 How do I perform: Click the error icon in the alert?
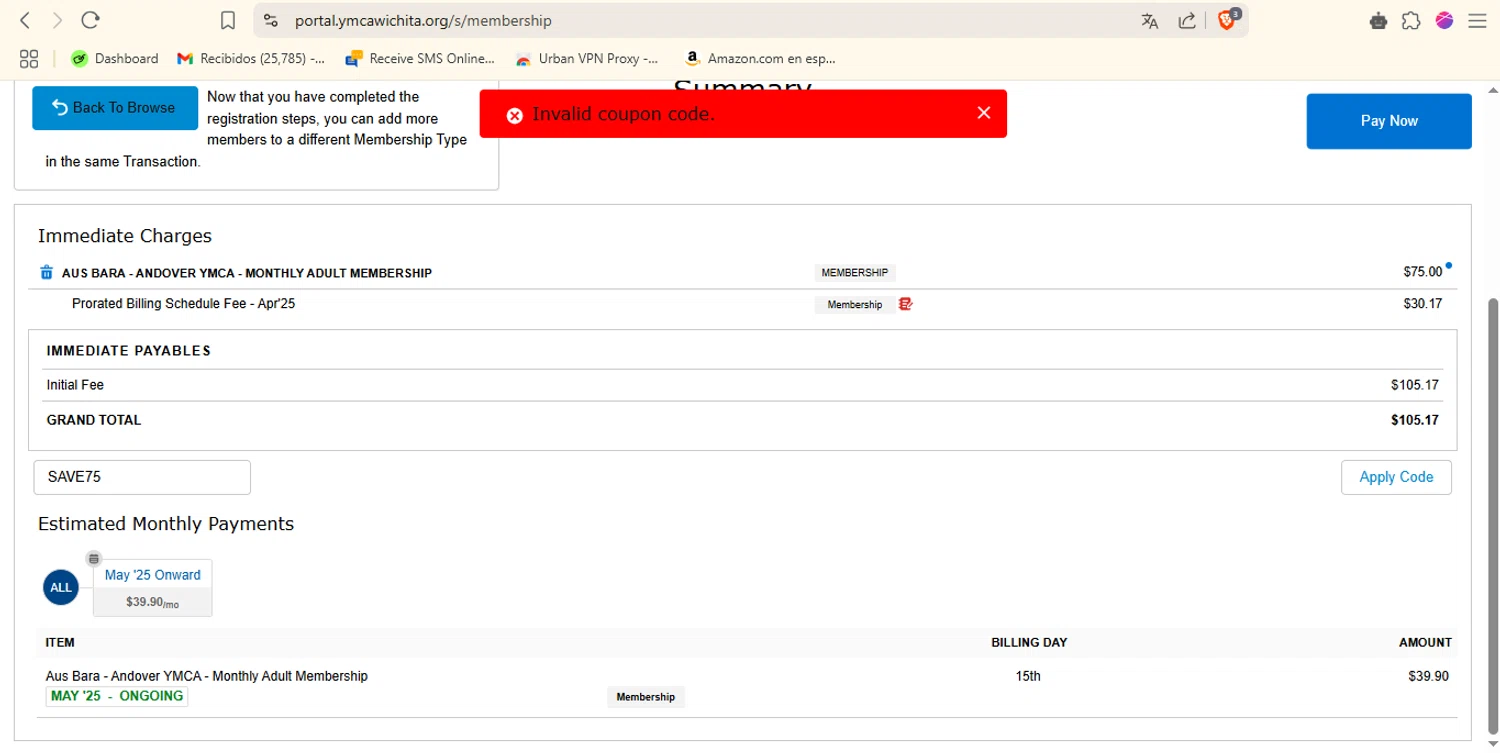coord(515,115)
